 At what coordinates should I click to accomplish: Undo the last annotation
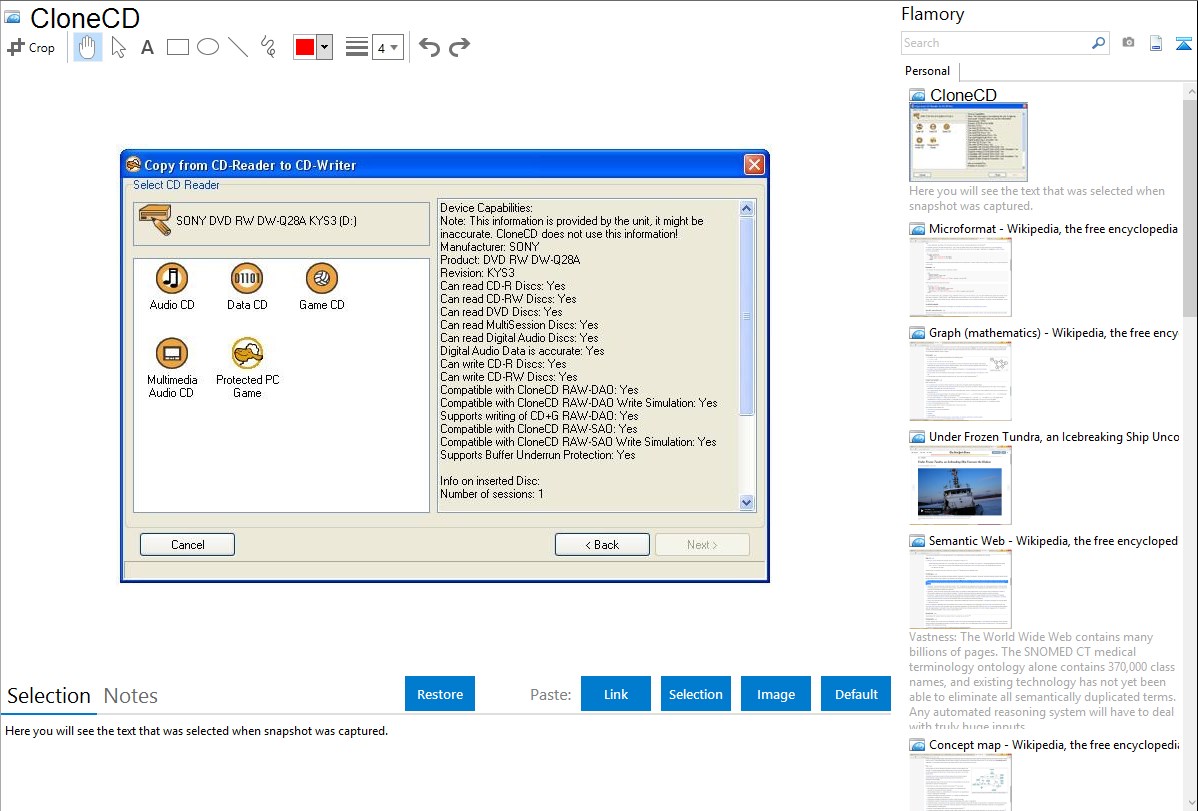[x=429, y=47]
